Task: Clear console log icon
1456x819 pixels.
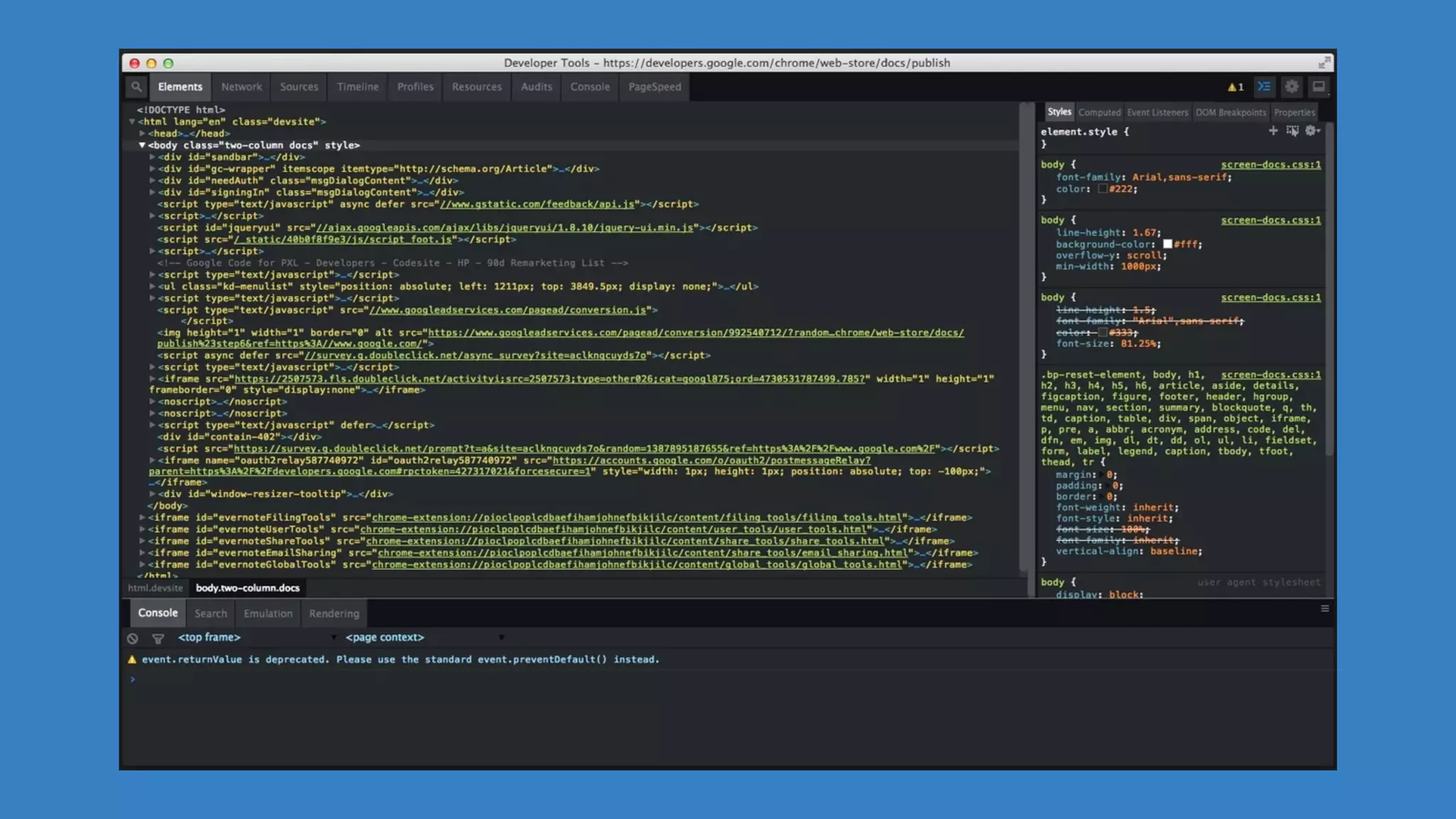Action: [x=133, y=638]
